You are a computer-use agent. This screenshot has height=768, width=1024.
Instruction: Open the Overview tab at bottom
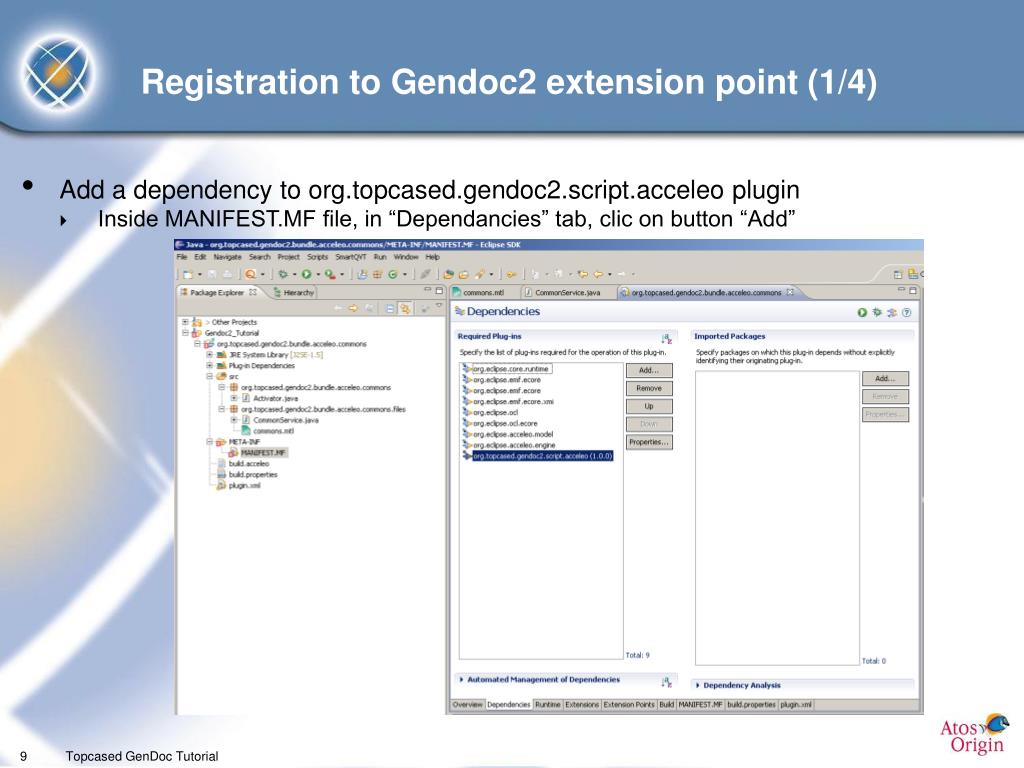click(x=468, y=705)
